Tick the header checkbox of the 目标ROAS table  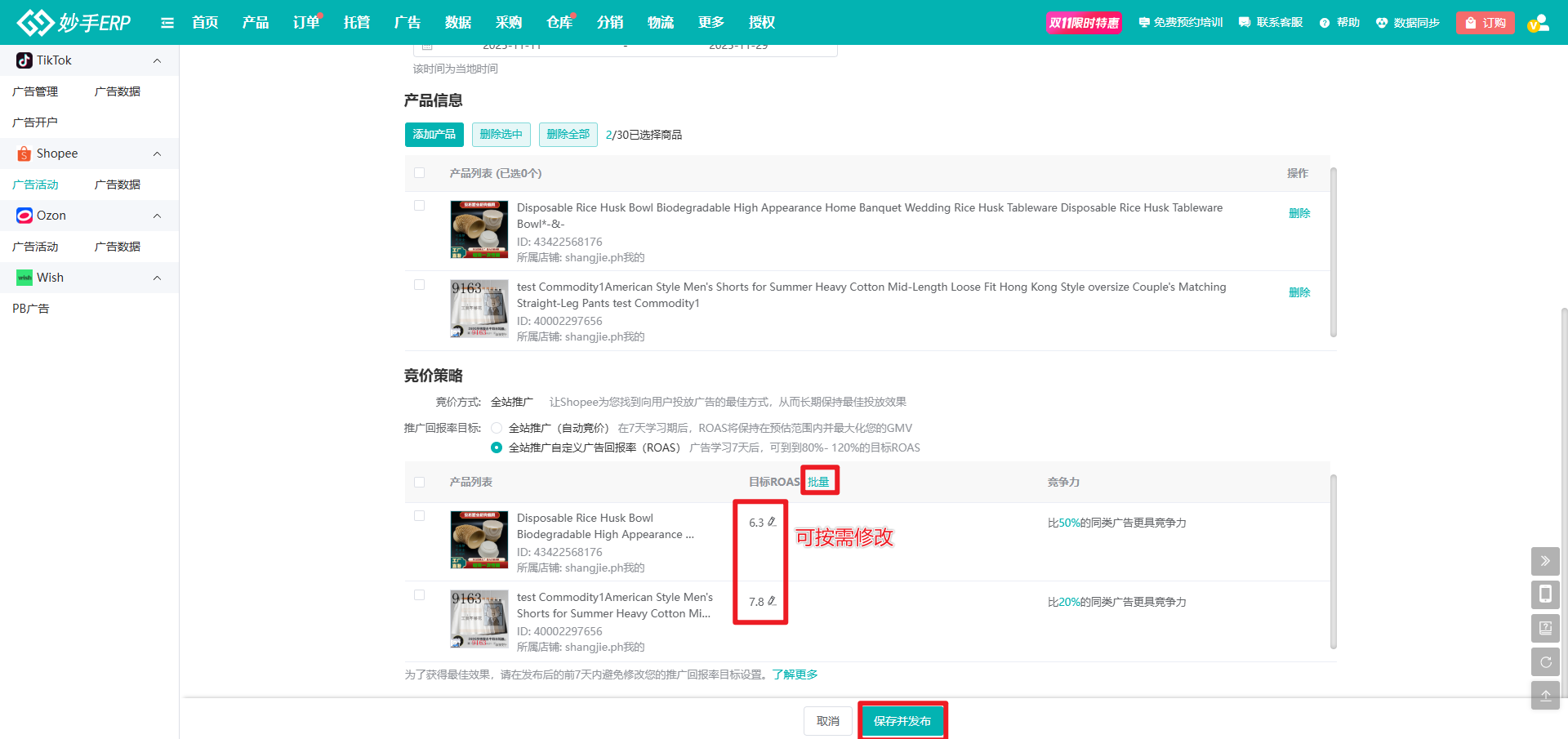[x=419, y=483]
